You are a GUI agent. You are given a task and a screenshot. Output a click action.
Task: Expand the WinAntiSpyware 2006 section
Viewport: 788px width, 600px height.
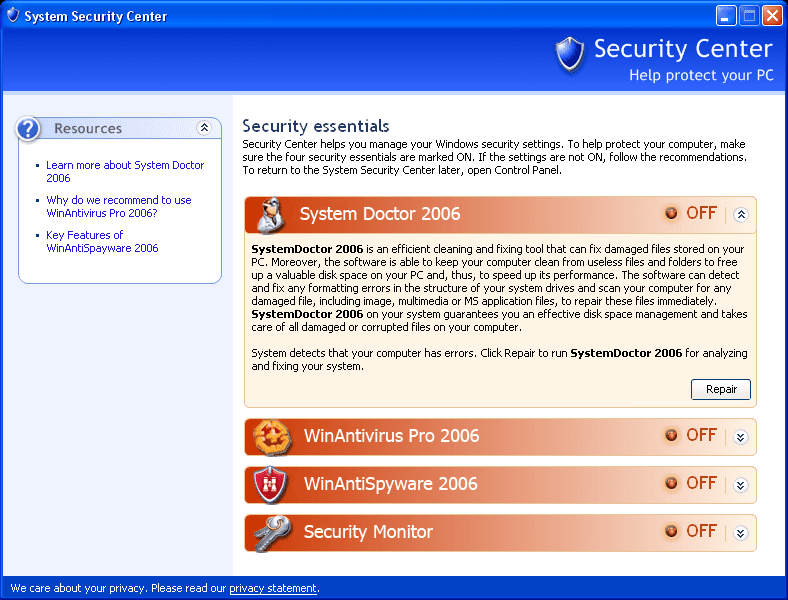point(740,485)
